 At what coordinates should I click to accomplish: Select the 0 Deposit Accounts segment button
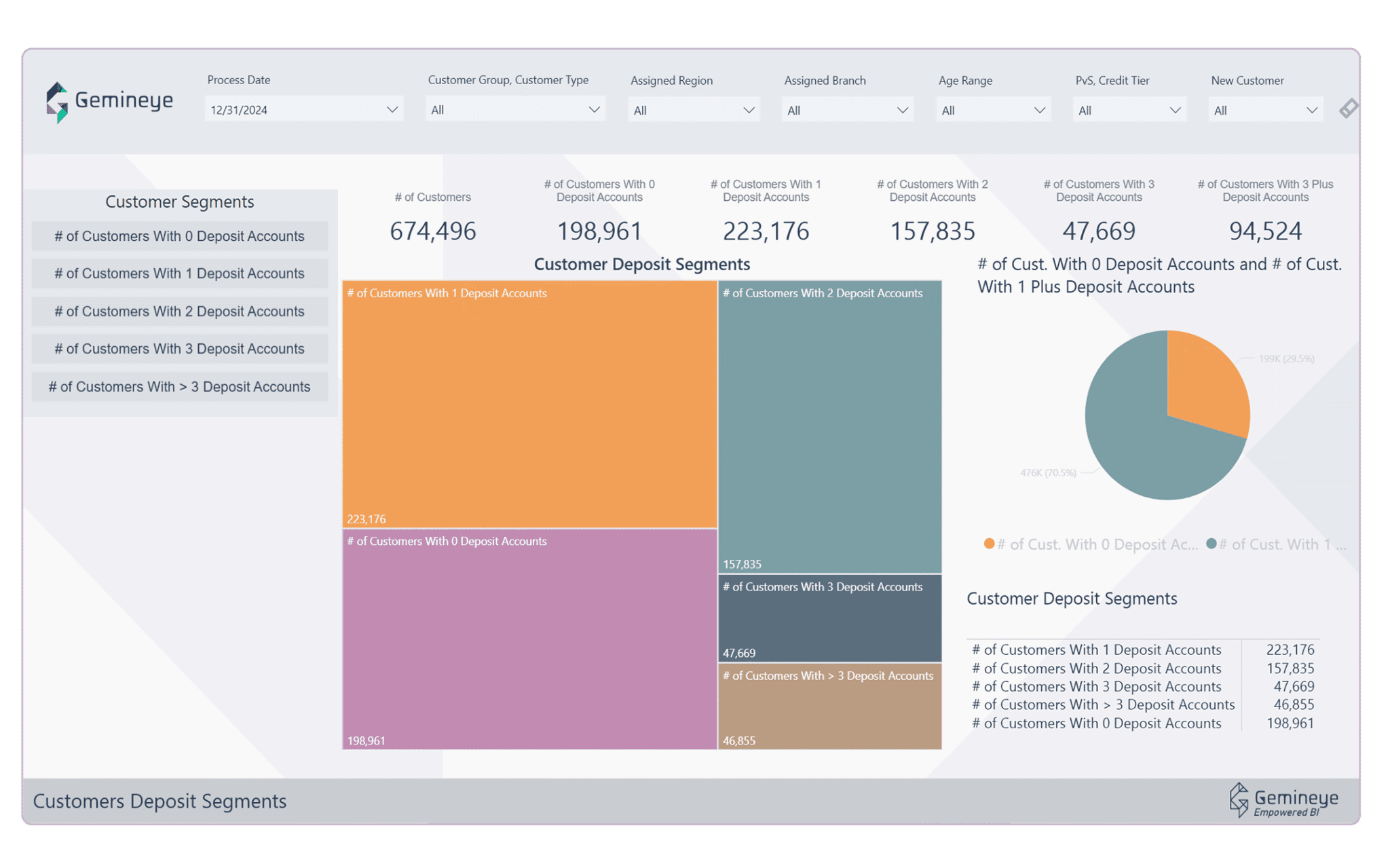tap(179, 235)
